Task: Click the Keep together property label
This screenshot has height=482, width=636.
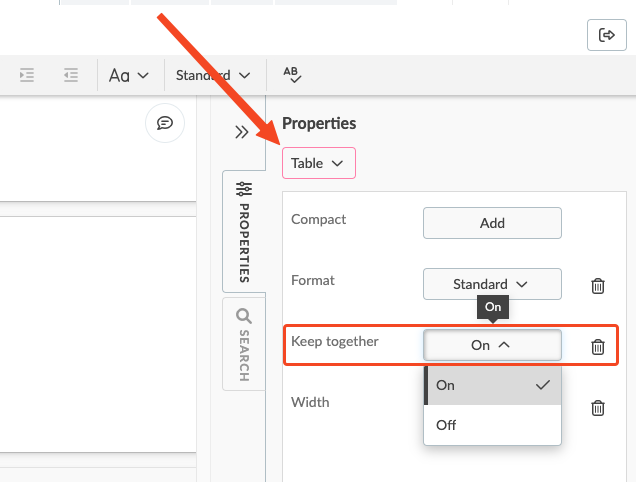Action: click(x=335, y=341)
